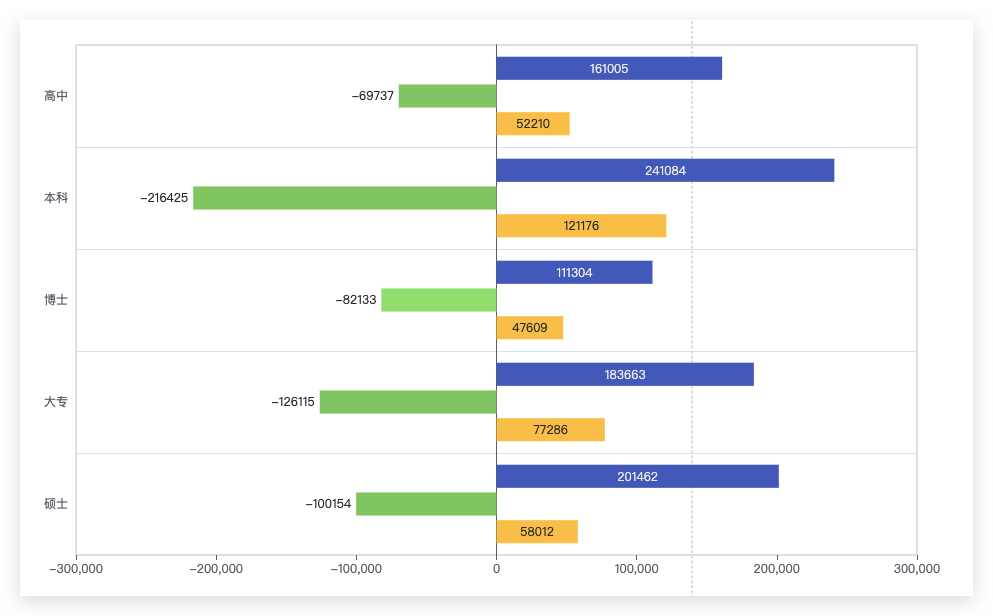Select the green bar valued -100154

click(x=426, y=504)
